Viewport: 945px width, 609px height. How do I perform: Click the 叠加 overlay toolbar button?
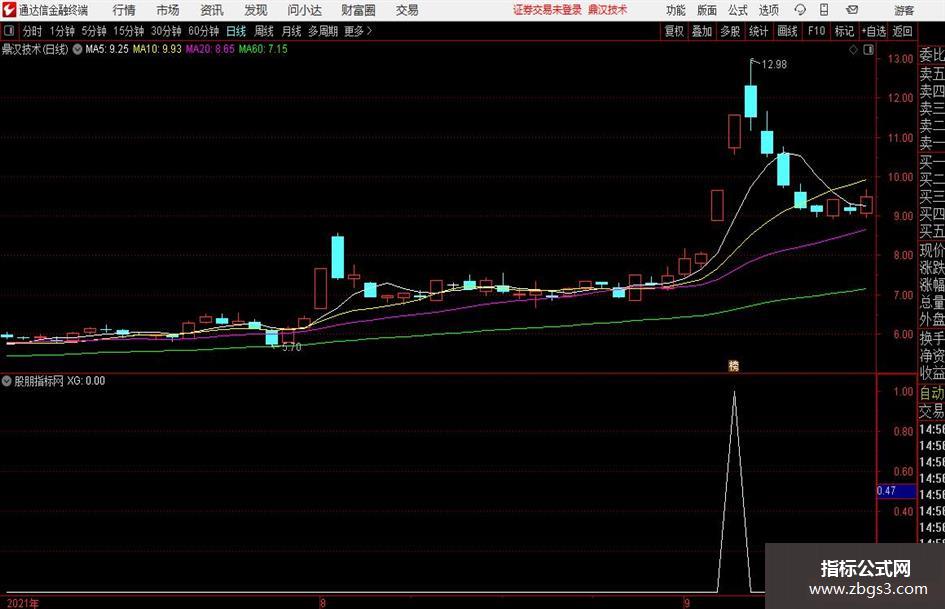point(702,31)
